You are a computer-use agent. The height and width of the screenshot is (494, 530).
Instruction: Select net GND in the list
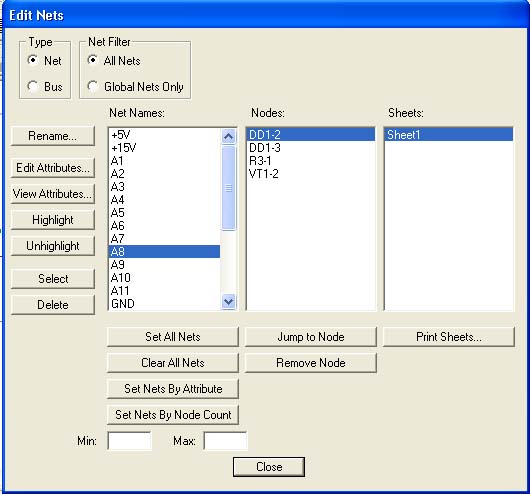click(164, 304)
